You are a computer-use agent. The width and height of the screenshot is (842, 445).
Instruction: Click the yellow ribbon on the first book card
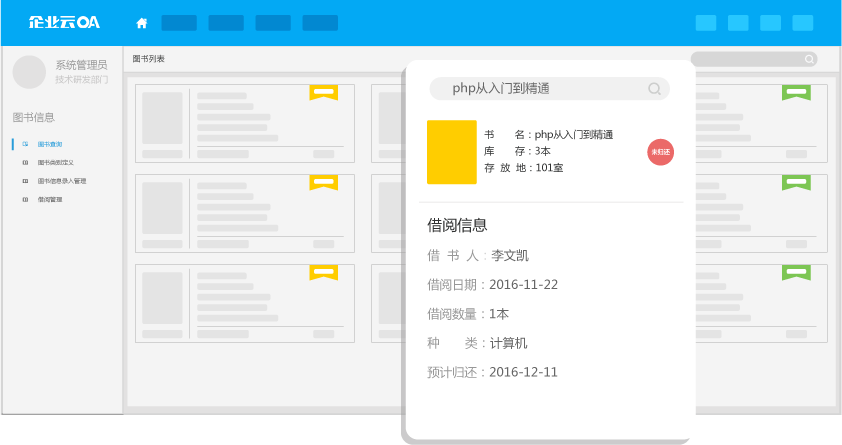[x=323, y=92]
